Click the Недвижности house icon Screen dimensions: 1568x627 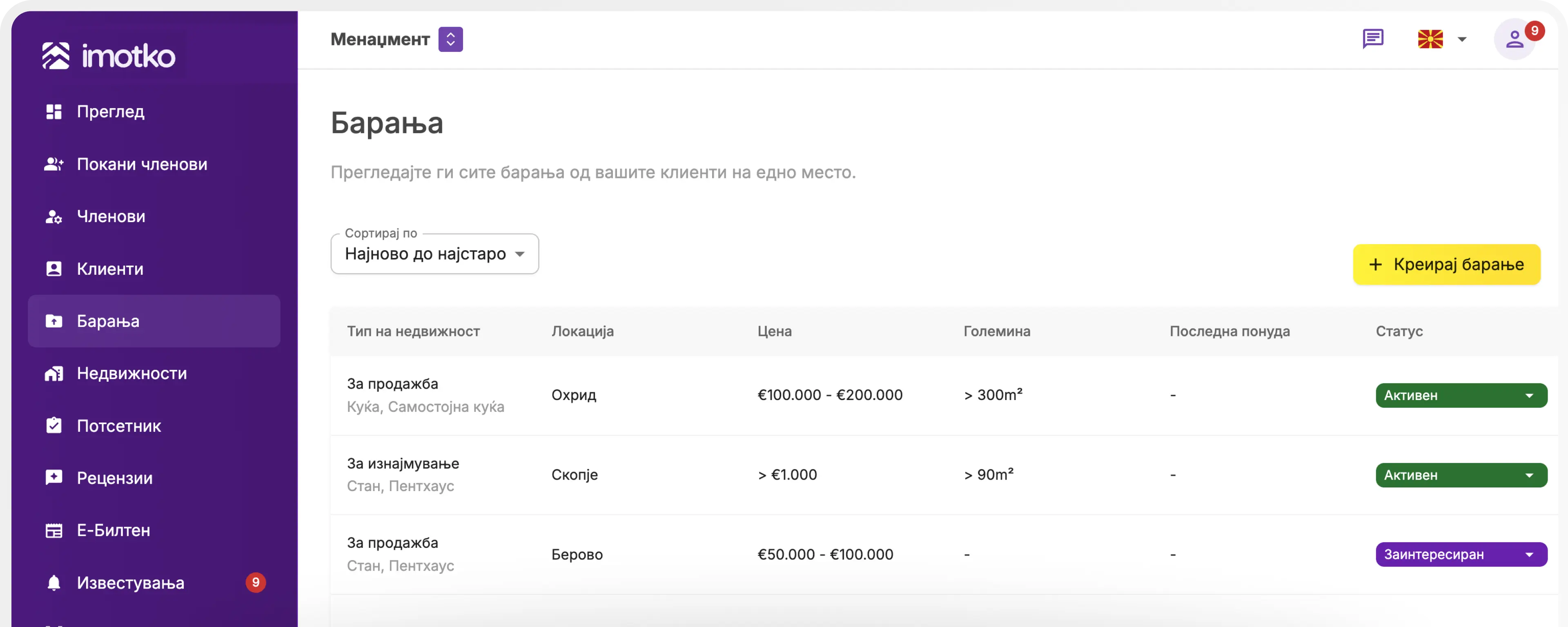coord(53,374)
